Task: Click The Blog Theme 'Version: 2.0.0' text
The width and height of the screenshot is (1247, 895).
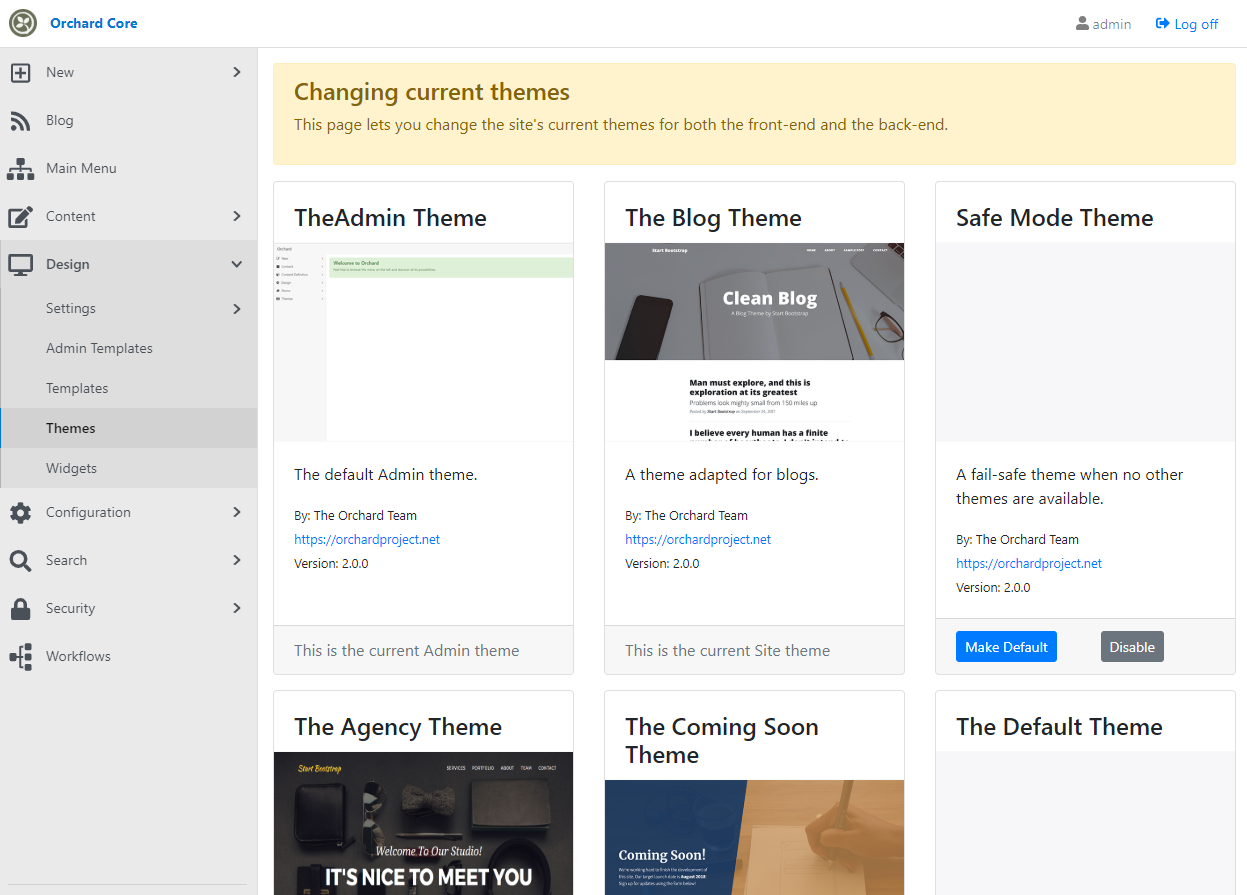Action: pyautogui.click(x=662, y=563)
